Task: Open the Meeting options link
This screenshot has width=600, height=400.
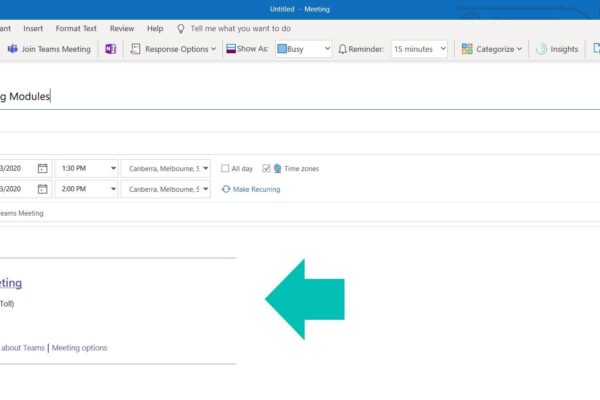Action: 80,348
